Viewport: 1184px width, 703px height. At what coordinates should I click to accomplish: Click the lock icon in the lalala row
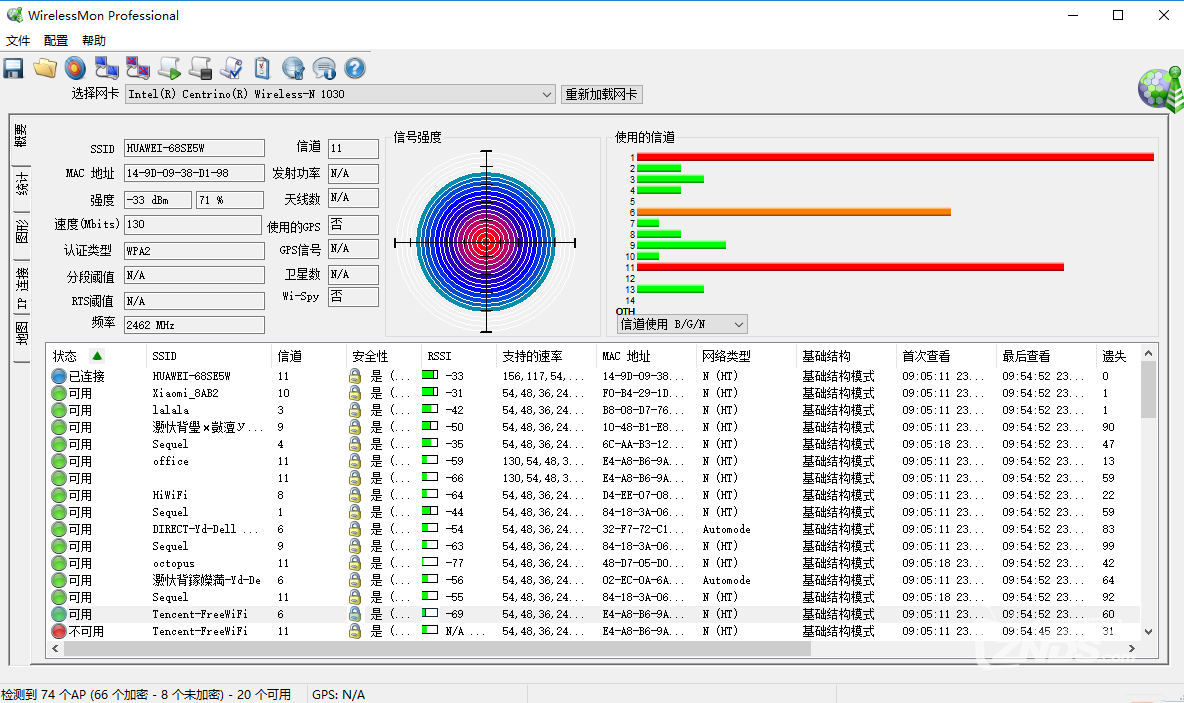click(x=355, y=410)
